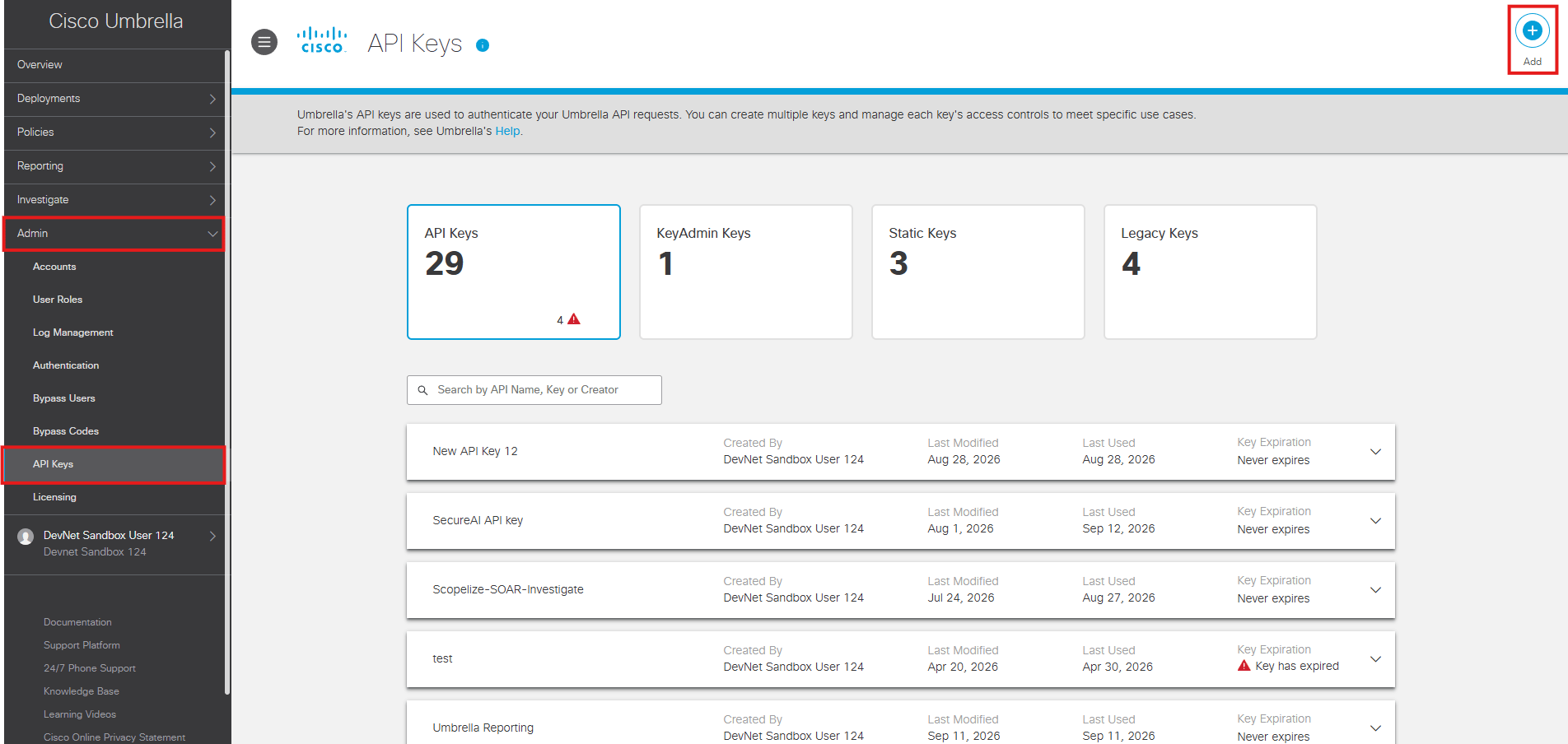1568x744 pixels.
Task: Select the KeyAdmin Keys card
Action: (746, 272)
